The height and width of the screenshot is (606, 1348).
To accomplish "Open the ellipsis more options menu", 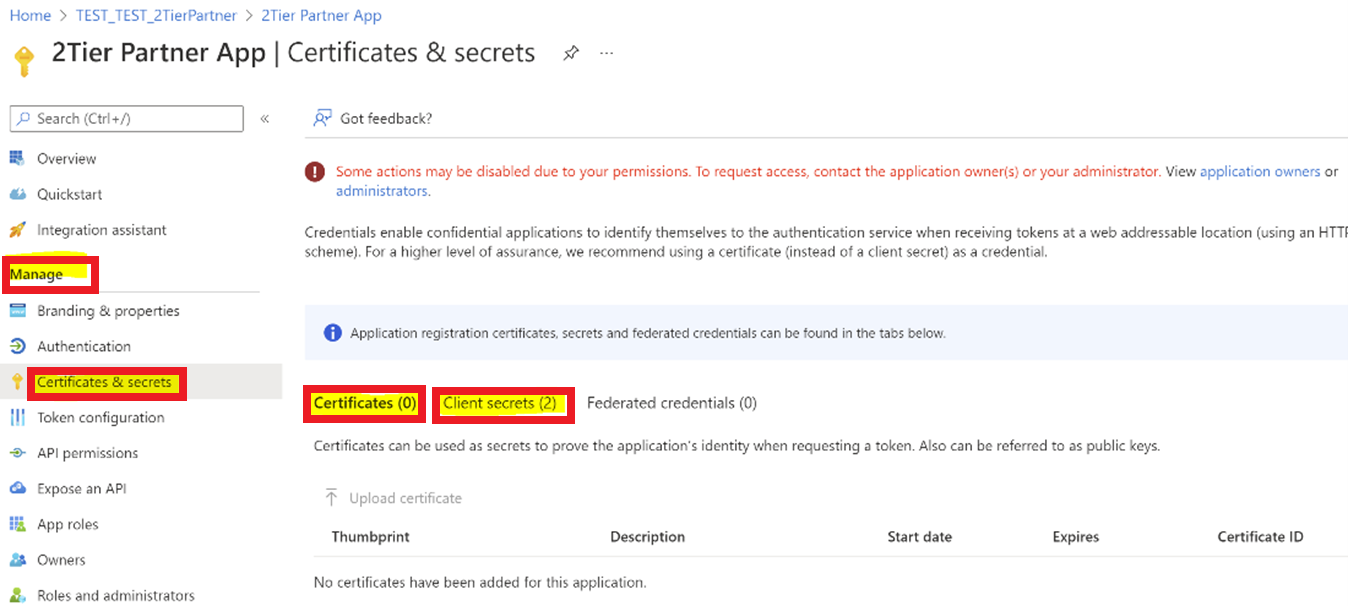I will point(607,53).
